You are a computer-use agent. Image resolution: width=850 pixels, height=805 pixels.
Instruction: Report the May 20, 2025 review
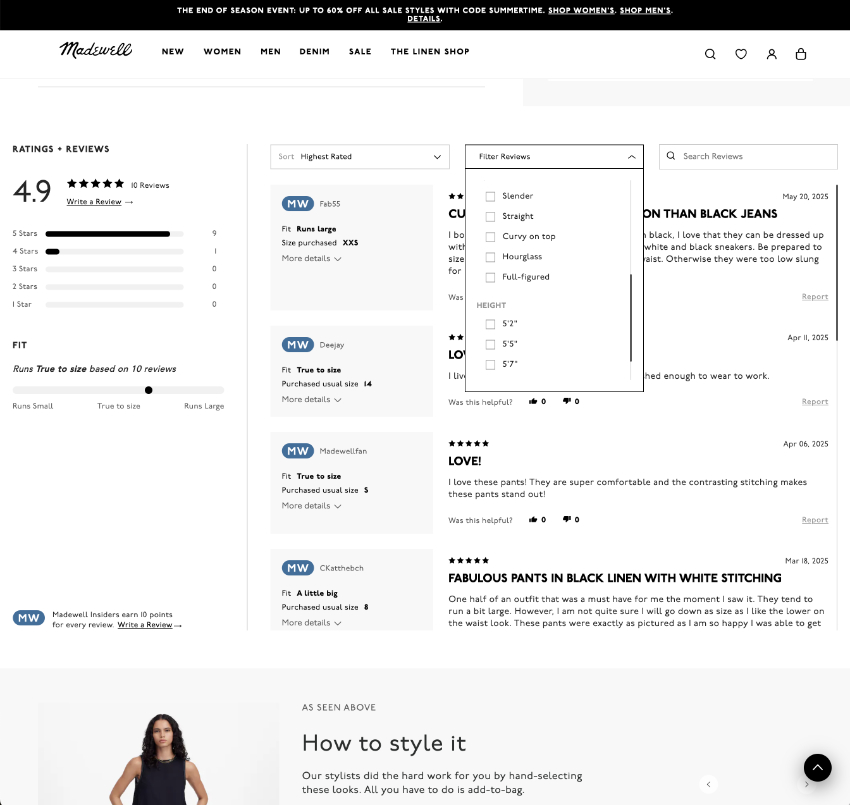815,297
